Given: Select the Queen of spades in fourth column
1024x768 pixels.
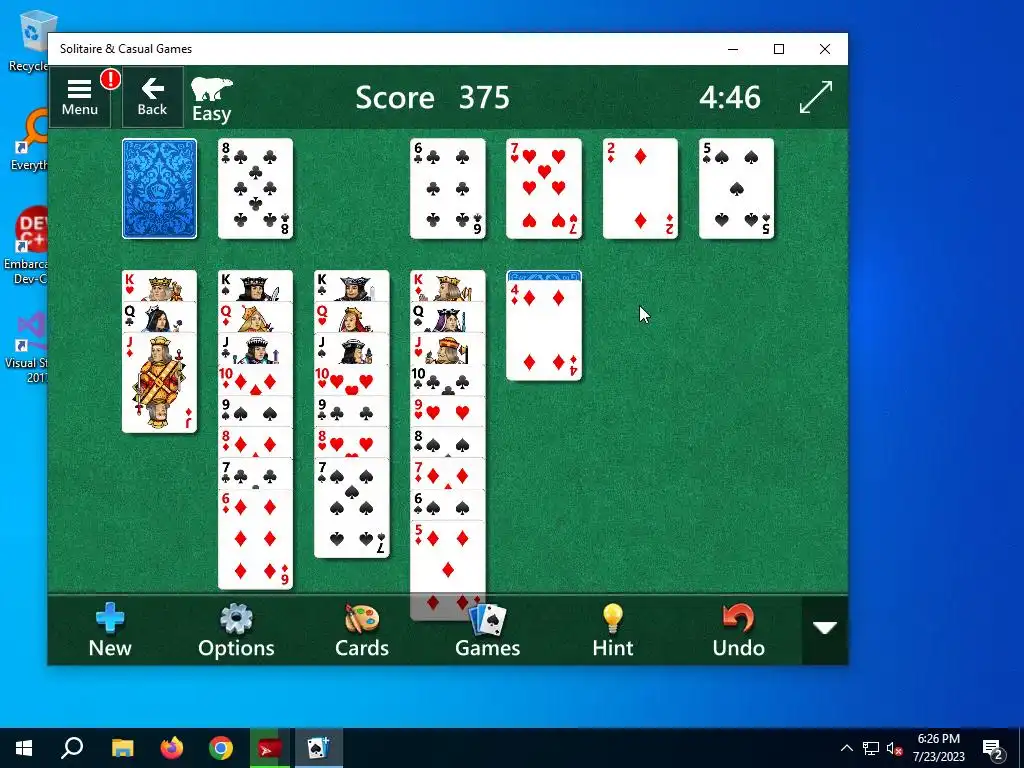Looking at the screenshot, I should [x=448, y=317].
